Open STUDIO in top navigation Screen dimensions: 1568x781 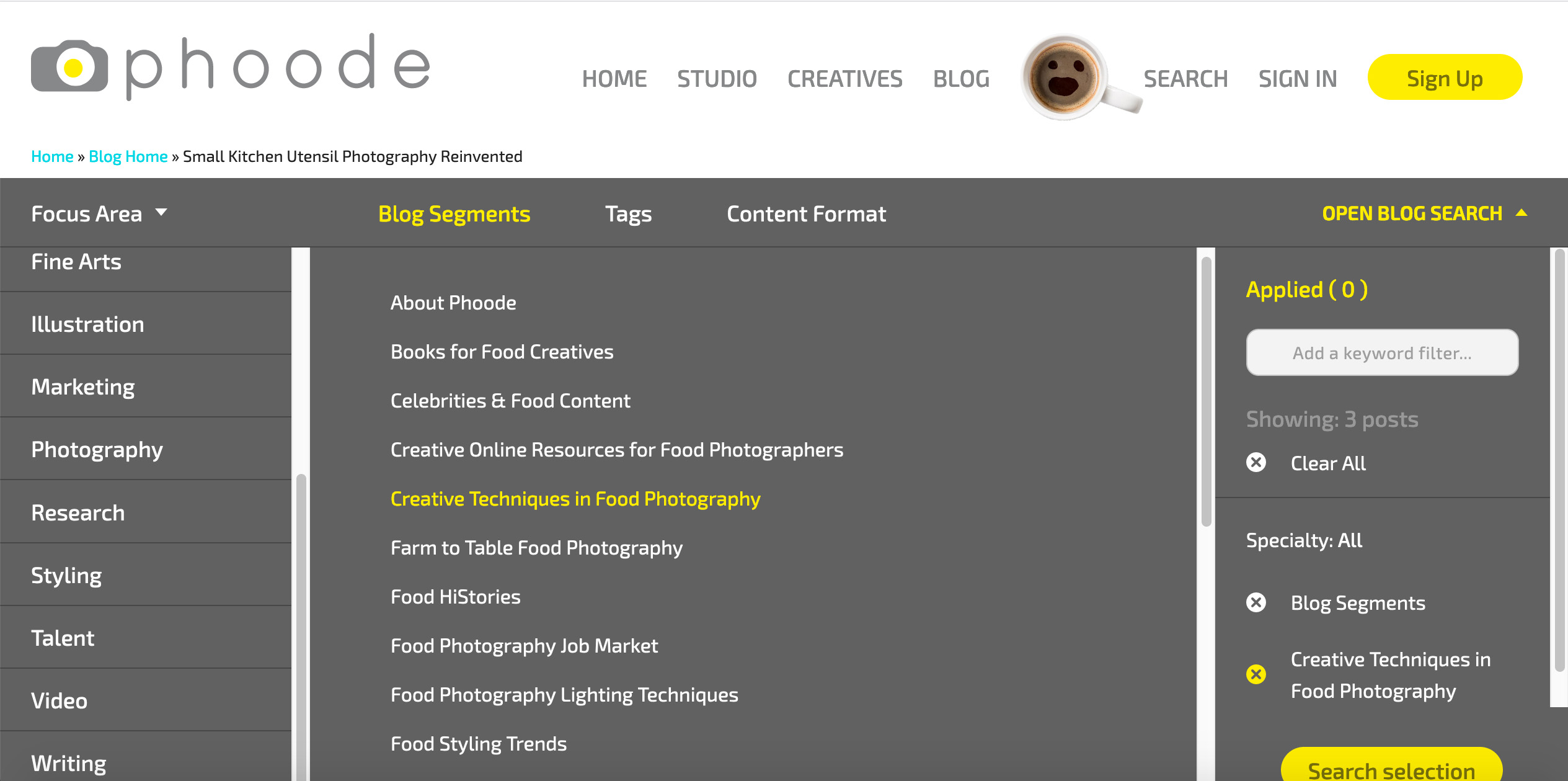click(x=717, y=79)
